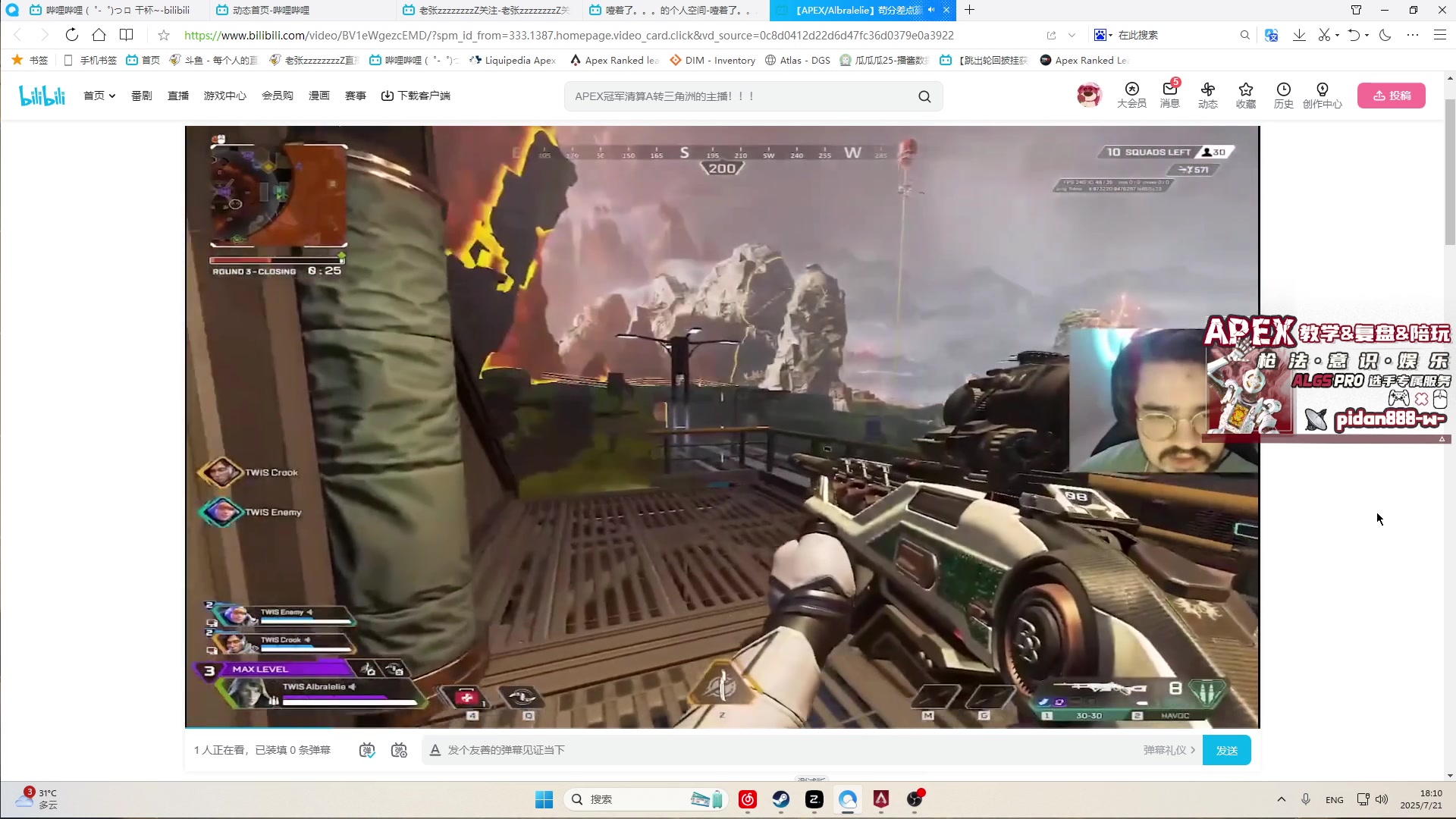
Task: Open the bilibili logo home link
Action: (x=42, y=96)
